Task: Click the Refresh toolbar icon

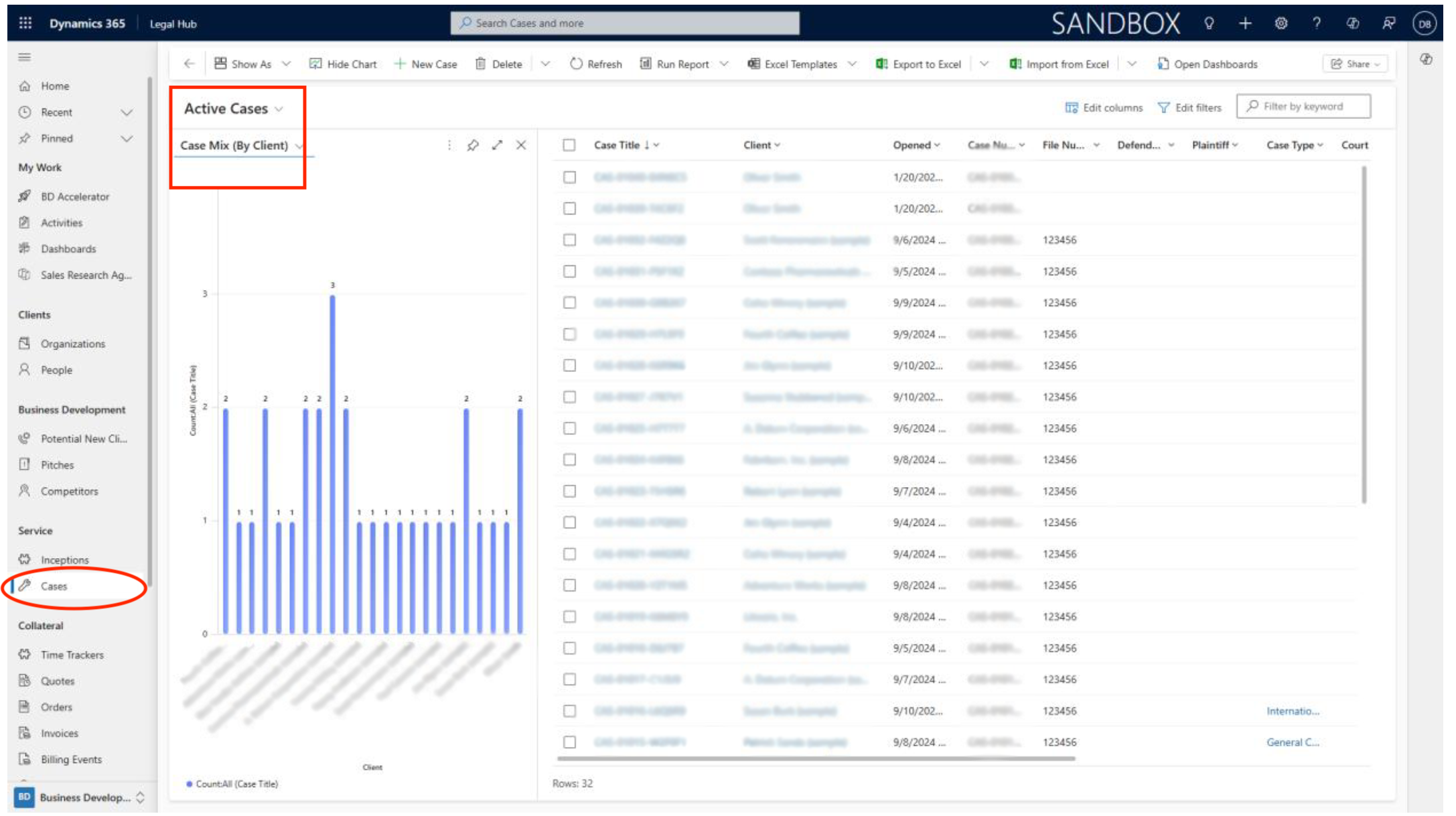Action: 576,64
